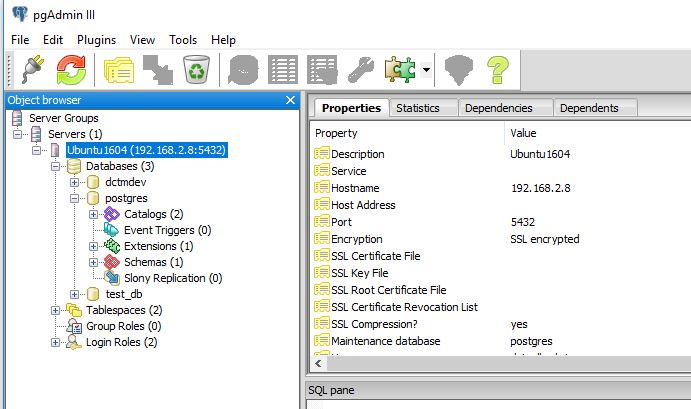Image resolution: width=691 pixels, height=409 pixels.
Task: Click the postgres database icon
Action: point(93,198)
